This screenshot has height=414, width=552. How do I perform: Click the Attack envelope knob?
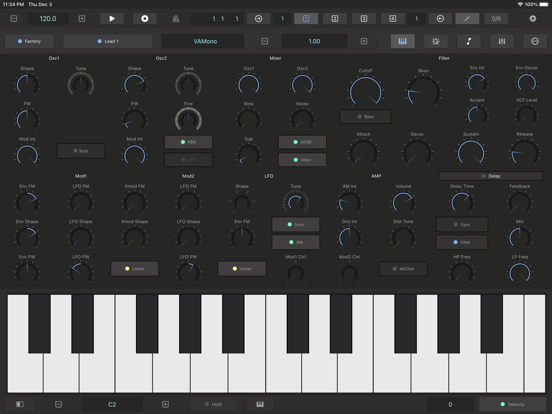(363, 153)
